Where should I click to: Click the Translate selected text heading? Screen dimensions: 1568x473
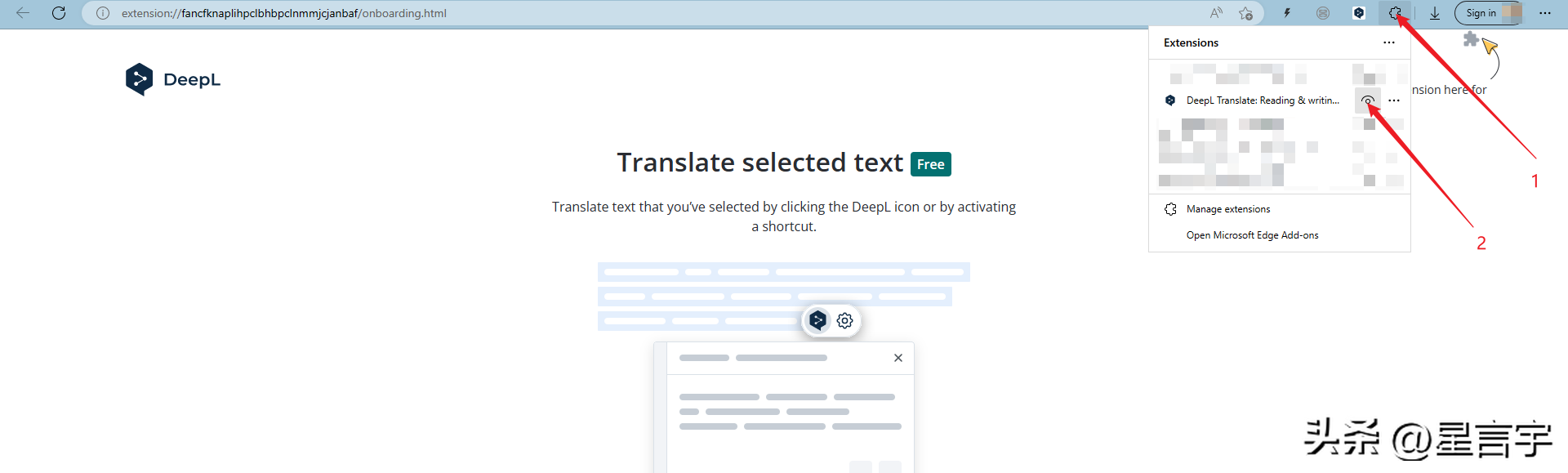[x=759, y=163]
